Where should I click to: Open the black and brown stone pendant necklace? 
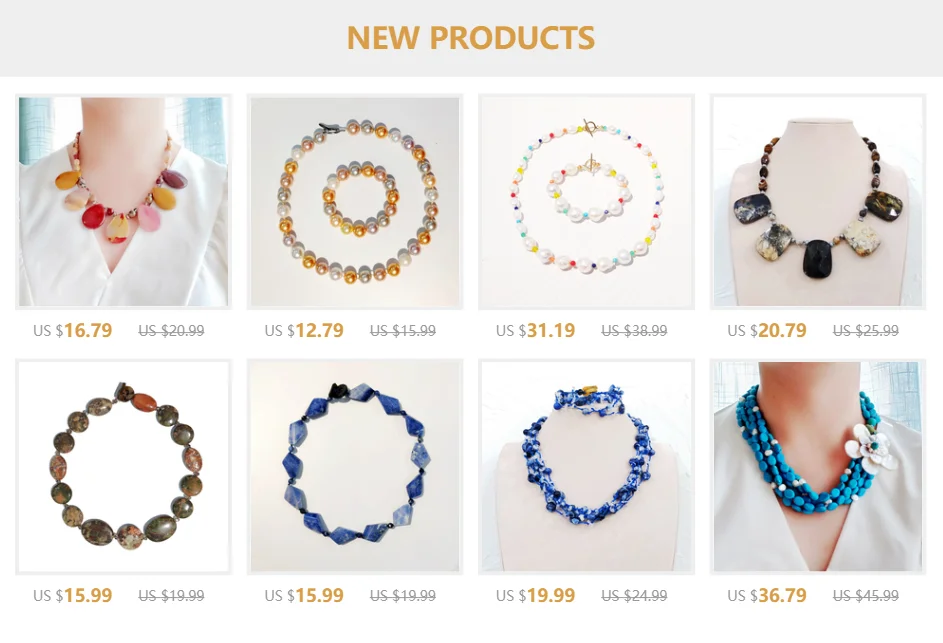818,202
